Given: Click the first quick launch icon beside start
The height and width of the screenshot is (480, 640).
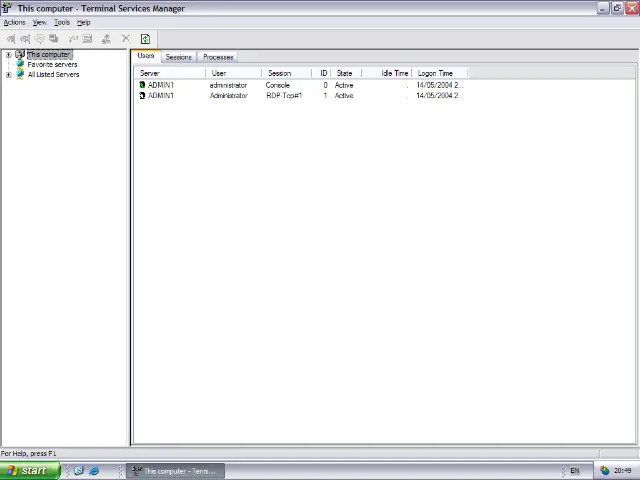Looking at the screenshot, I should [79, 471].
